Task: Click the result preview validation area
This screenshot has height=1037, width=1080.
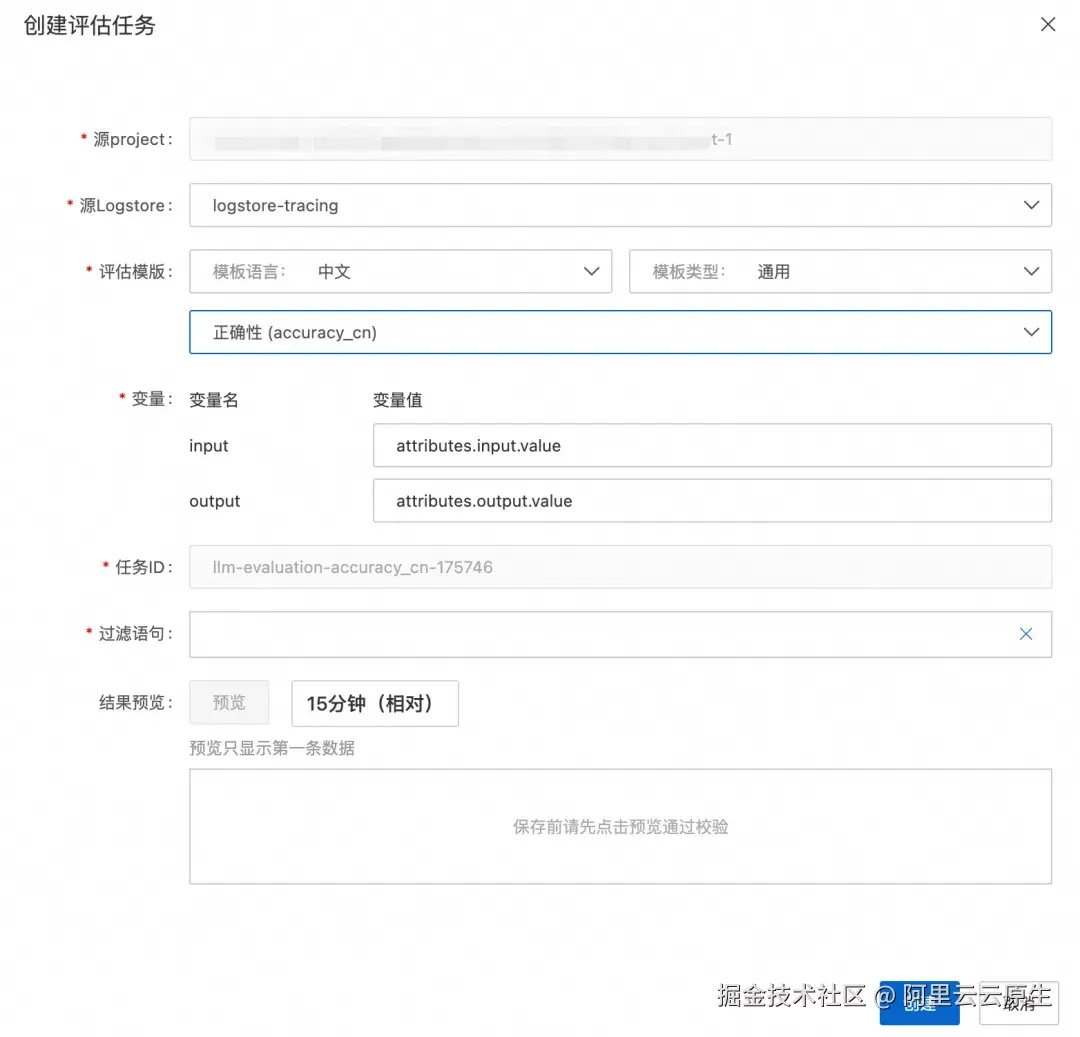Action: (620, 826)
